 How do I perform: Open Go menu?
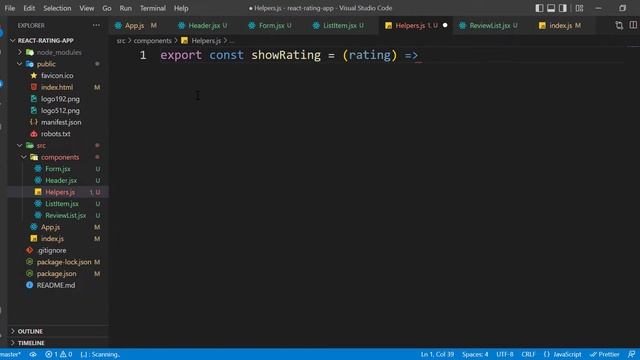tap(107, 8)
